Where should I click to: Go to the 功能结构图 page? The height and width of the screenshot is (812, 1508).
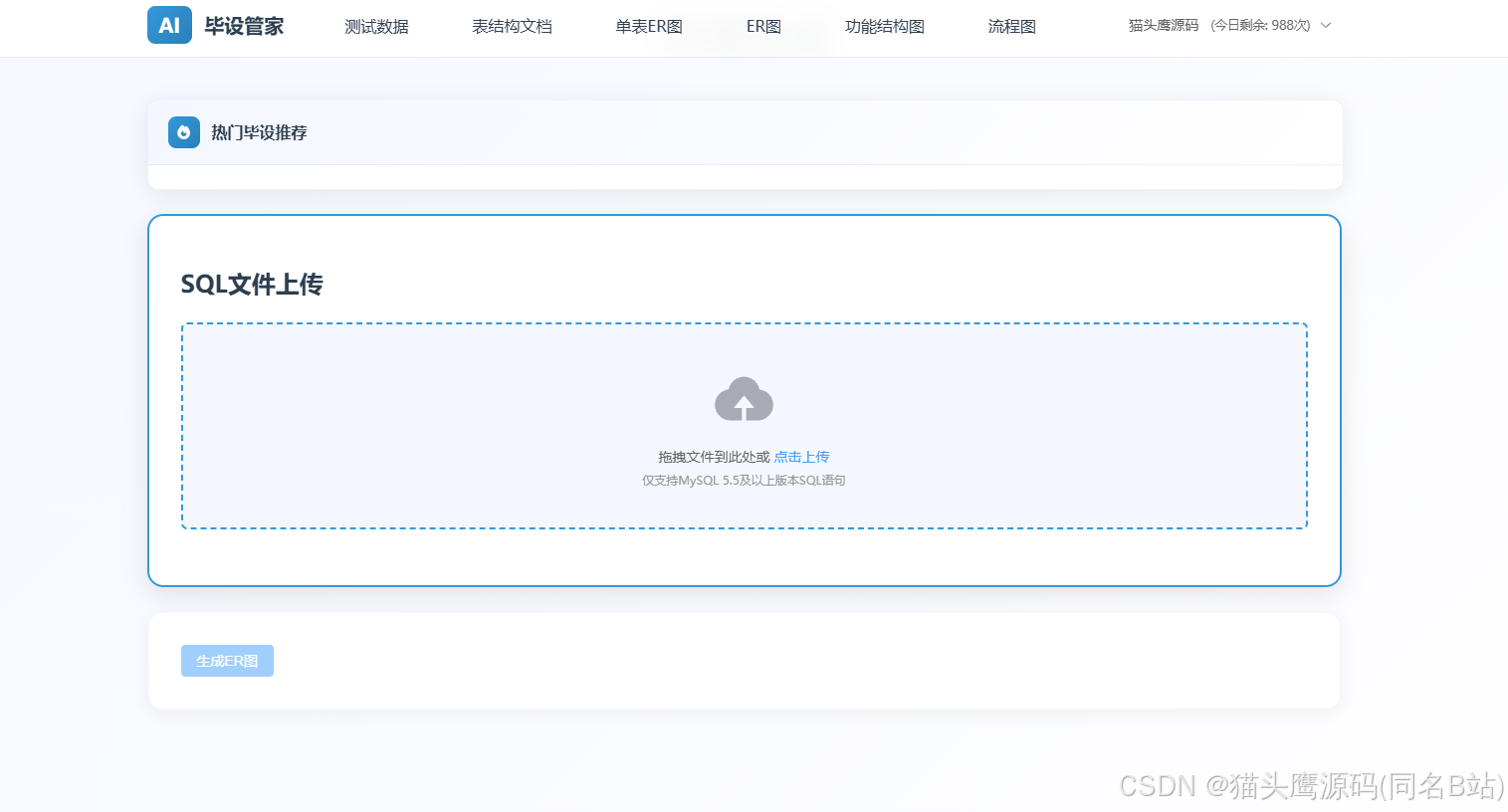[x=884, y=27]
